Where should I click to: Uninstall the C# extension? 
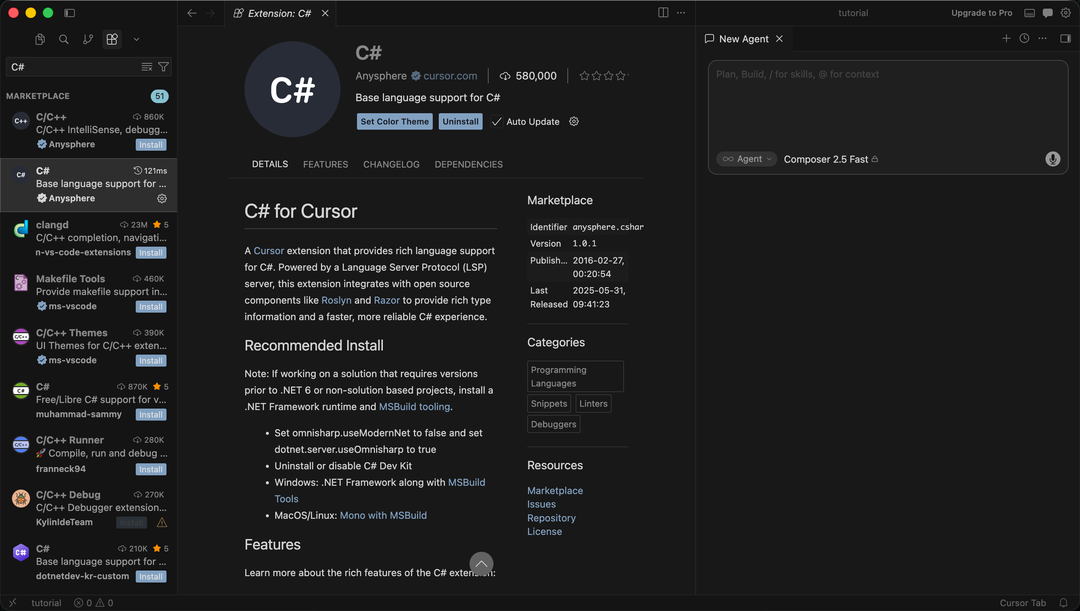[460, 121]
